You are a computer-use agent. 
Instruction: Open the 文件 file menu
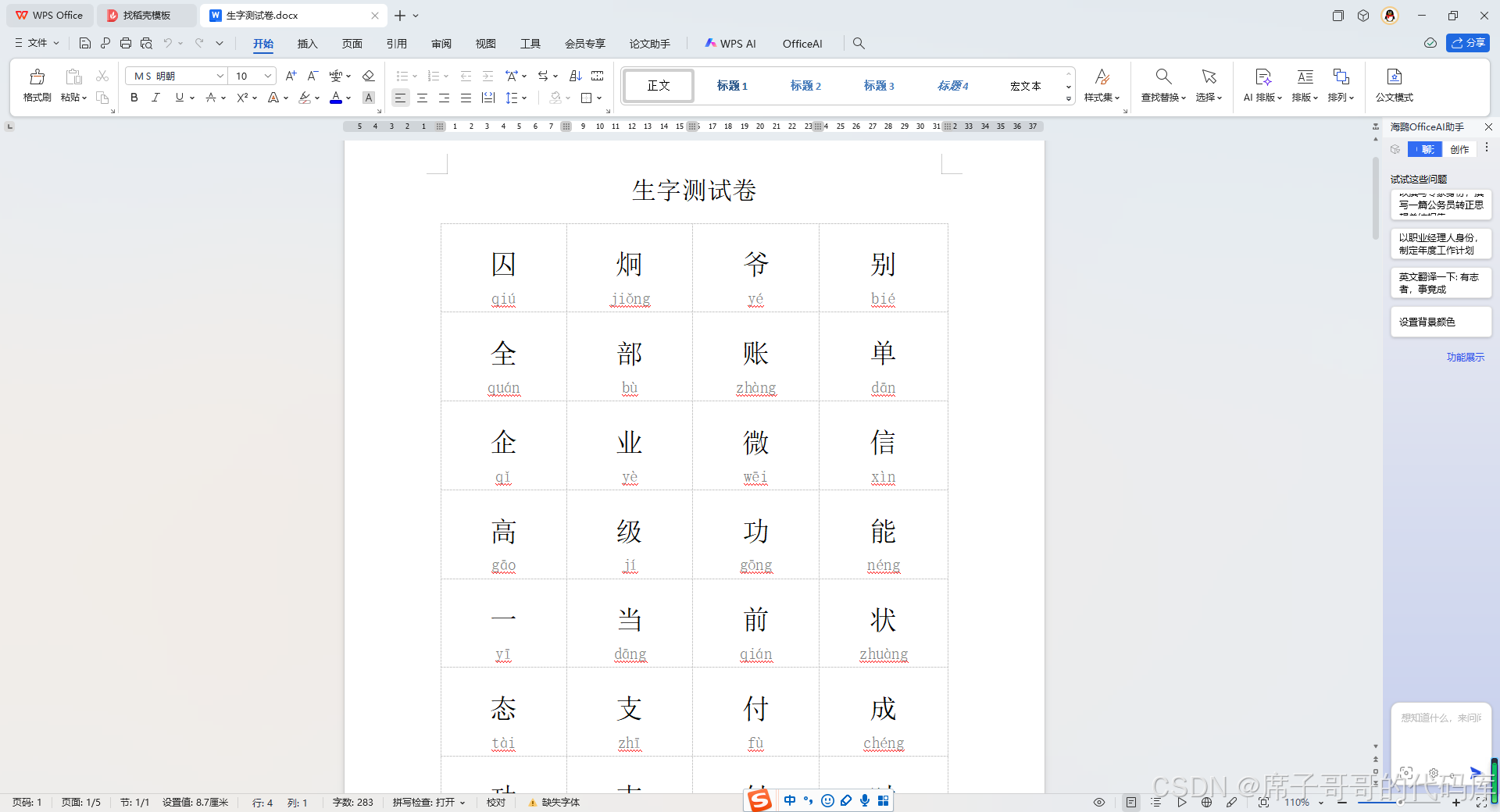pos(37,43)
